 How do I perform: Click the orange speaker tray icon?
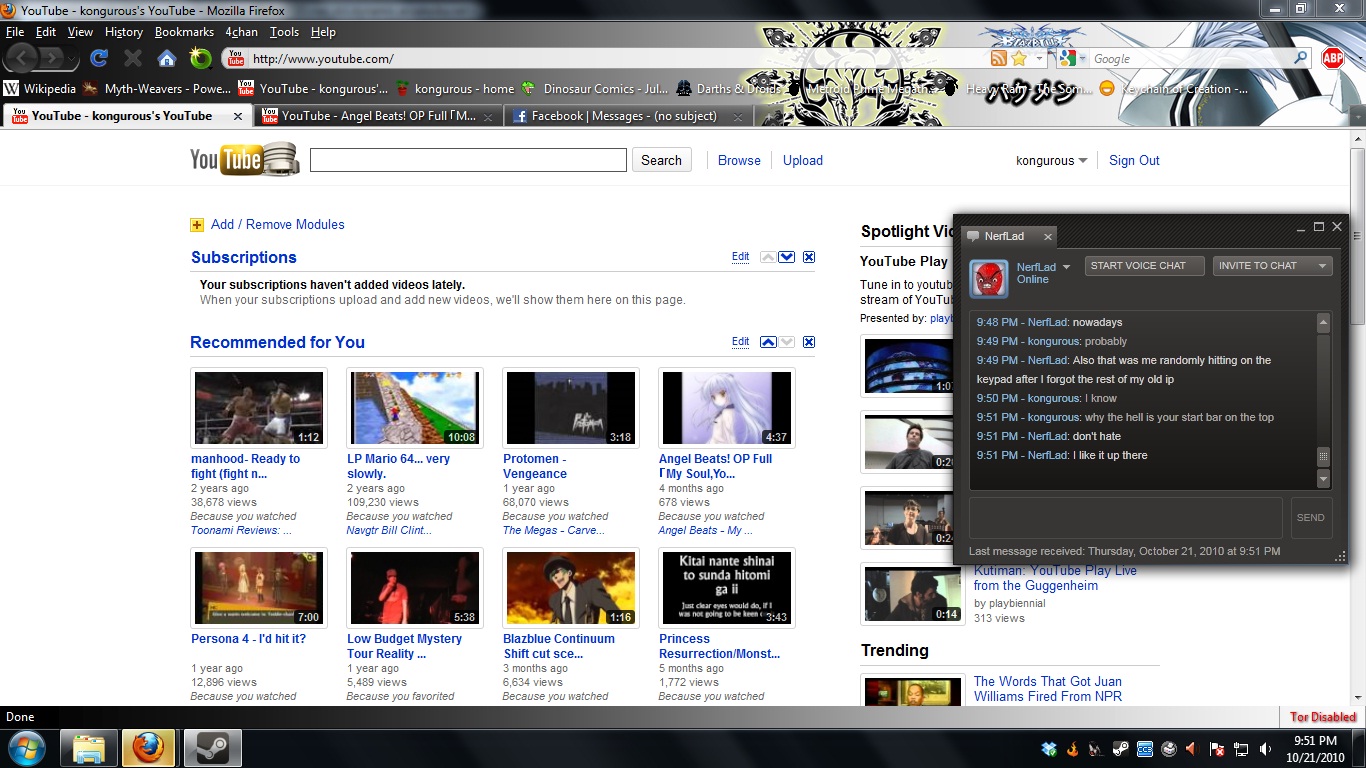pos(1193,749)
